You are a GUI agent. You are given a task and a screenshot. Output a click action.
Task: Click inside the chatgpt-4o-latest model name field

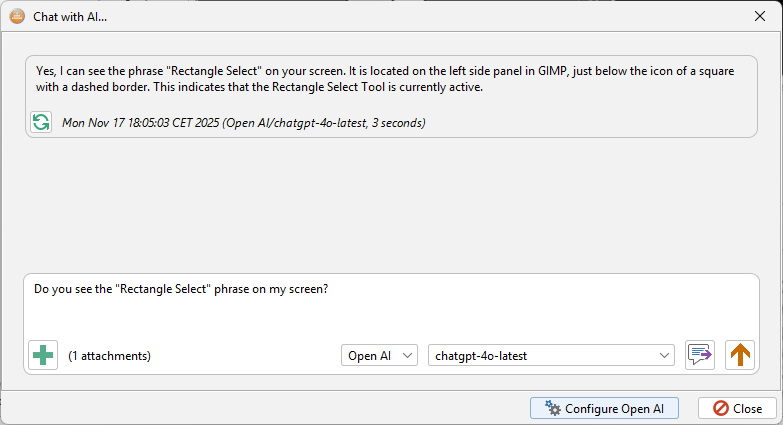click(x=540, y=355)
